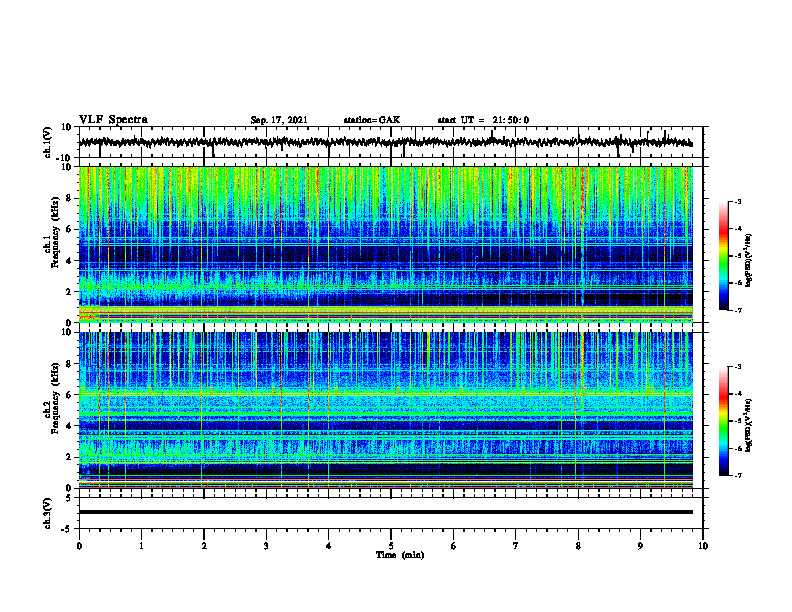Click the time axis tick label 9
792x612 pixels.
click(x=640, y=546)
